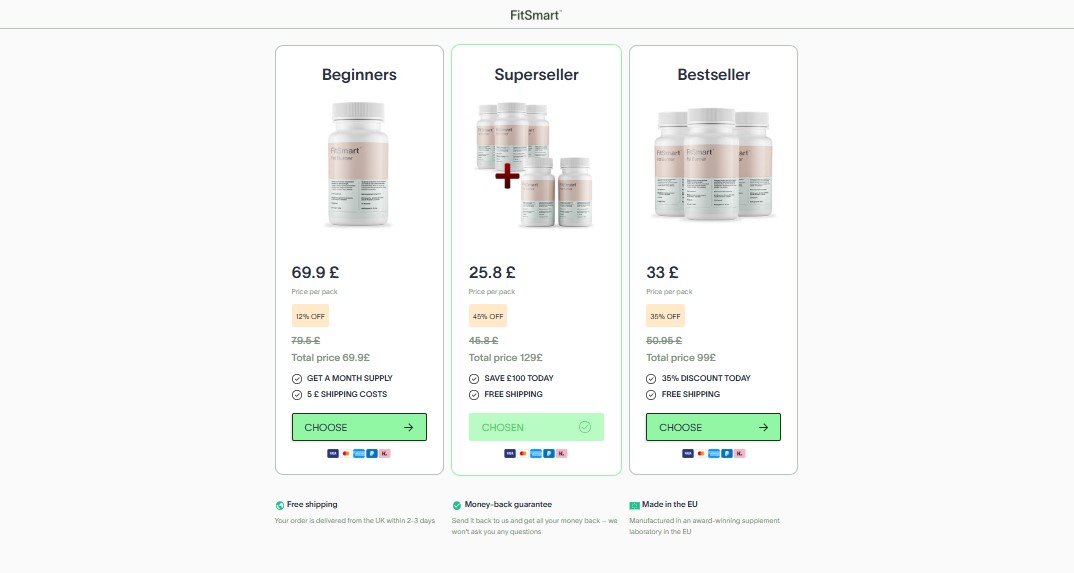The width and height of the screenshot is (1074, 573).
Task: Select the Bestseller plan heading
Action: click(x=713, y=75)
